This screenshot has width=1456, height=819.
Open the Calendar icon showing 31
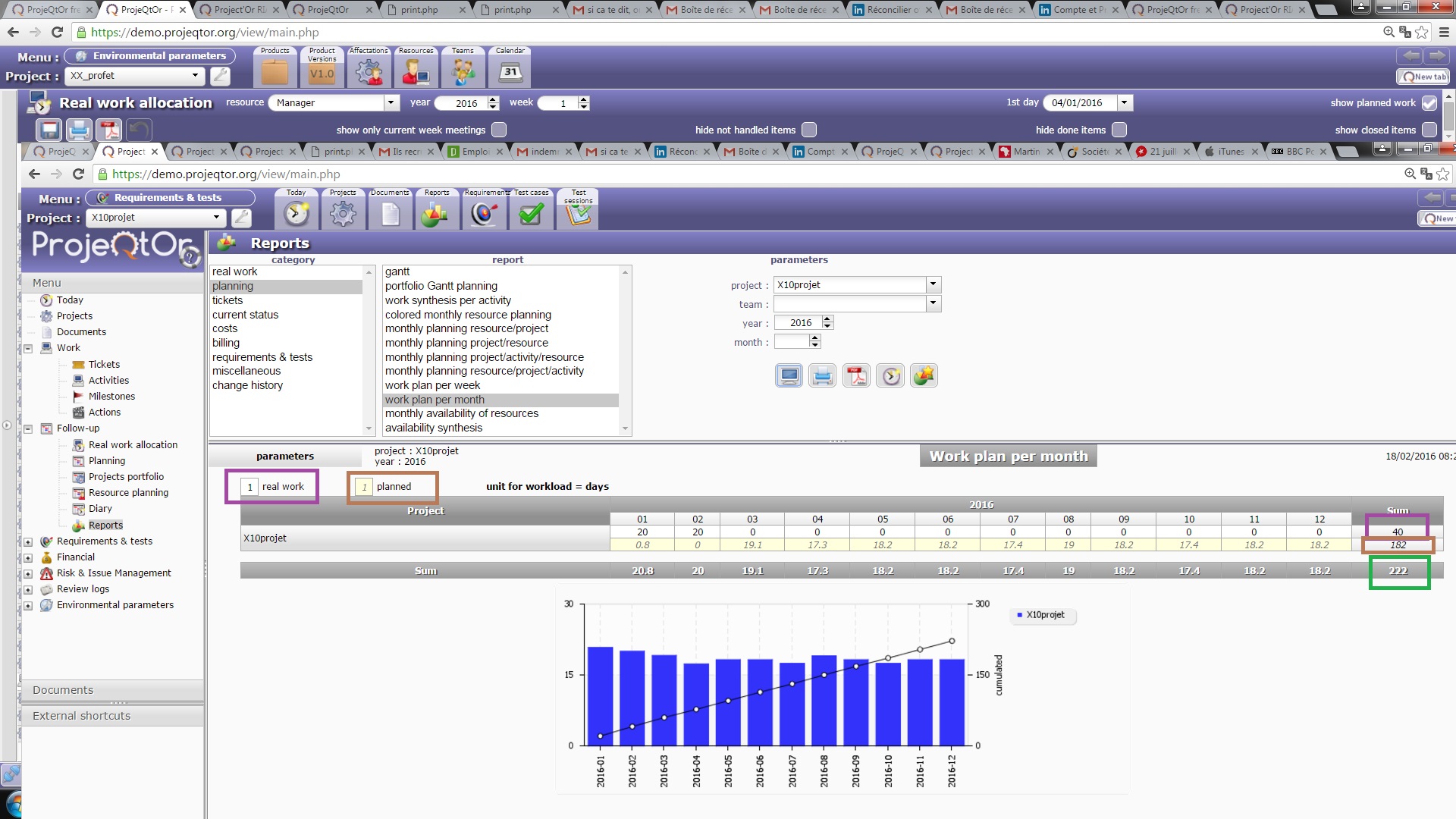coord(510,72)
